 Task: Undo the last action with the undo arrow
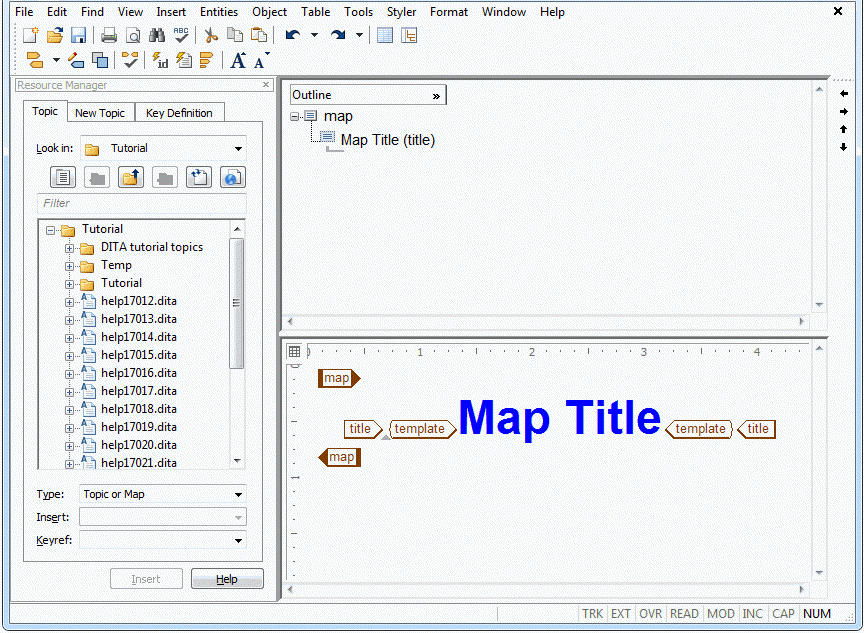293,35
